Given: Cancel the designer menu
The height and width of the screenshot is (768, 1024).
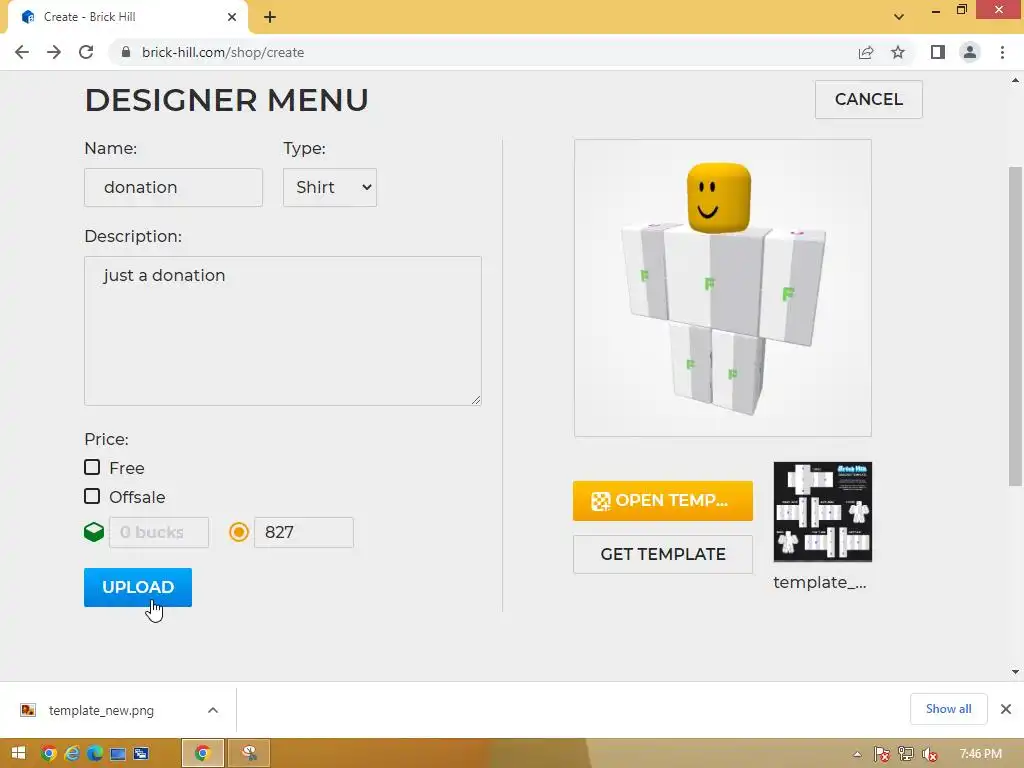Looking at the screenshot, I should (868, 99).
